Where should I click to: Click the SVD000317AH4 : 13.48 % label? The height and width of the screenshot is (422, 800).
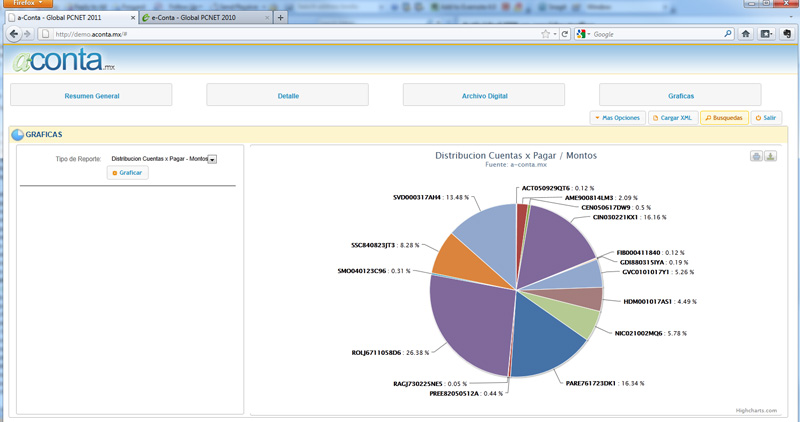431,197
